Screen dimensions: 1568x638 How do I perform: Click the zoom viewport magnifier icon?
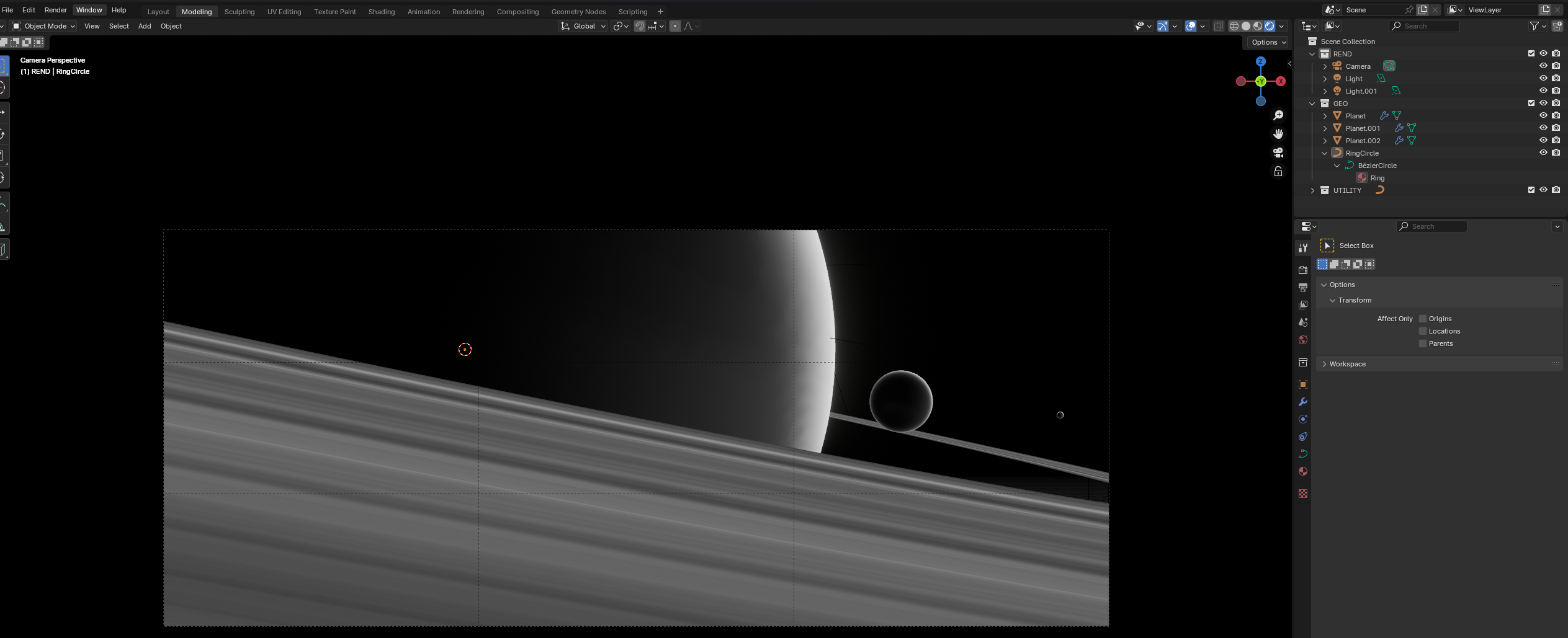tap(1278, 115)
